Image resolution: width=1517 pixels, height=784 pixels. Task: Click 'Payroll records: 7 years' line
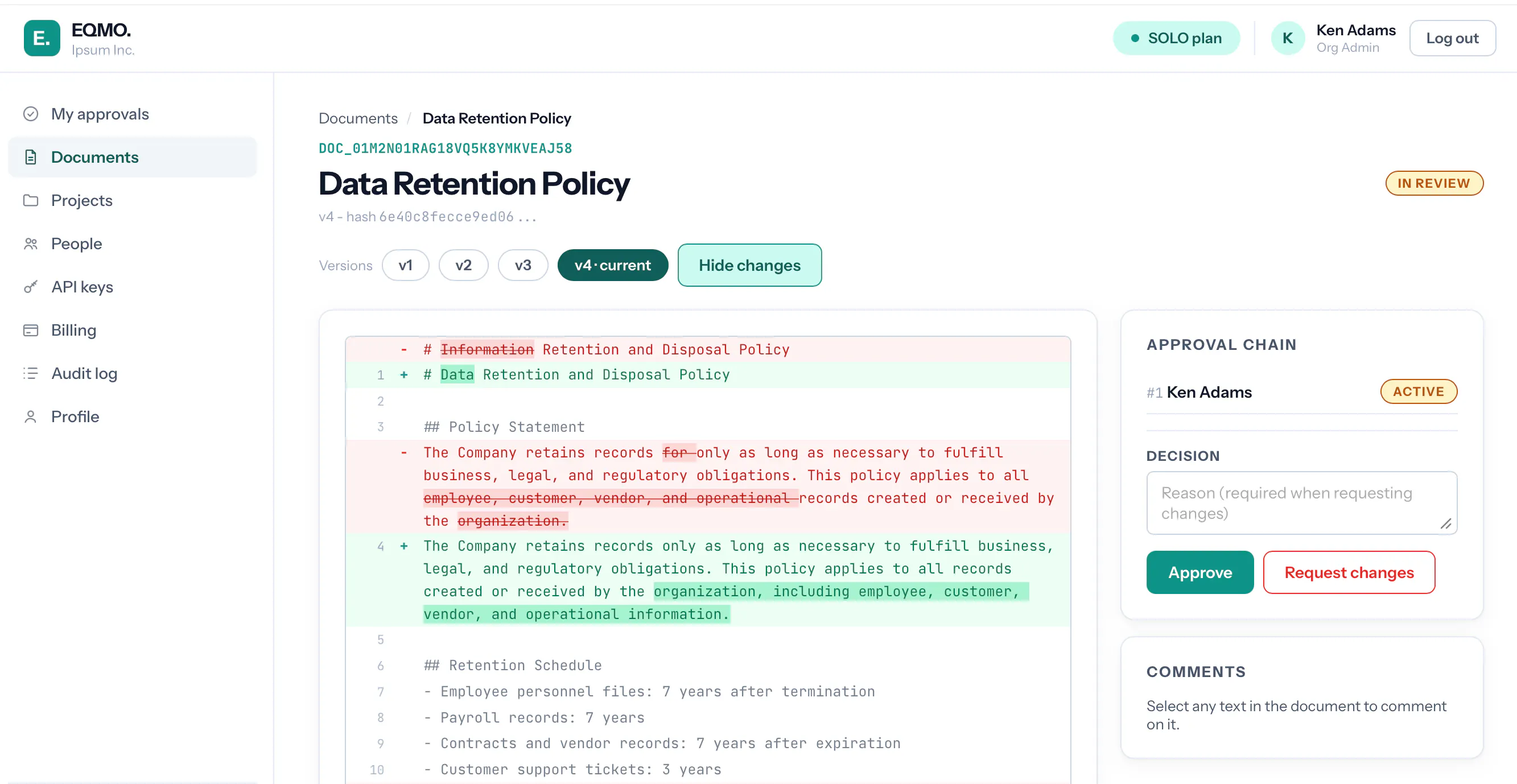pos(707,717)
